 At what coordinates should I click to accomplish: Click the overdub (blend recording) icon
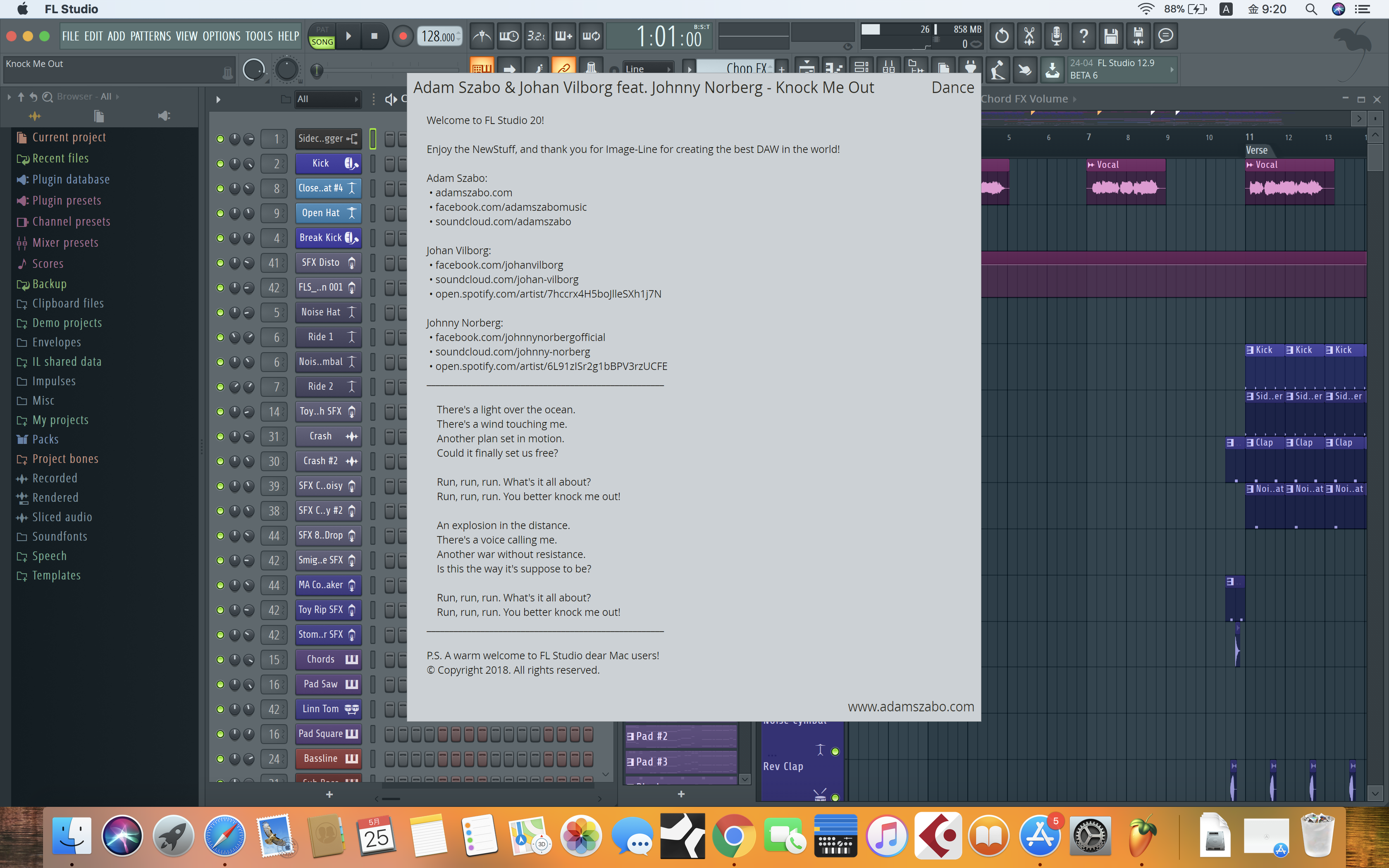[563, 36]
